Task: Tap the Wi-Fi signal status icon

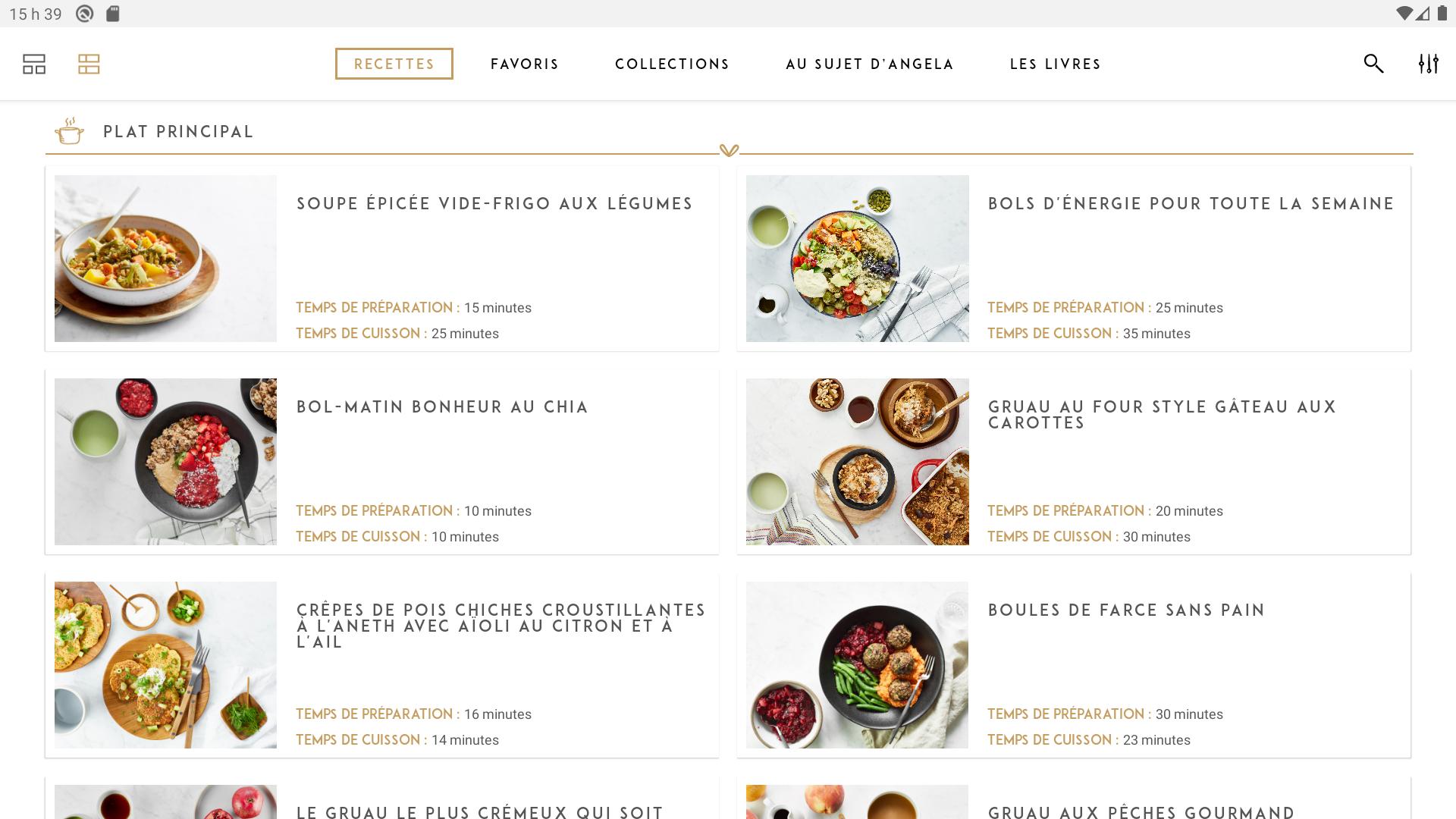Action: pos(1404,14)
